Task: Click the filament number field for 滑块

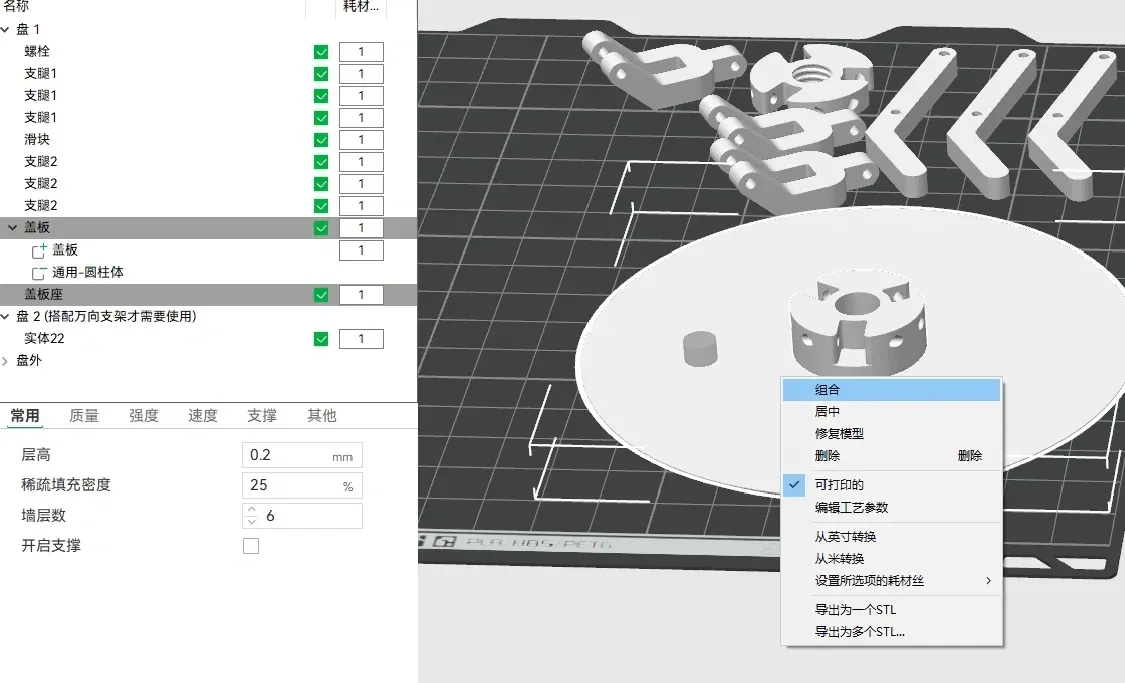Action: point(361,140)
